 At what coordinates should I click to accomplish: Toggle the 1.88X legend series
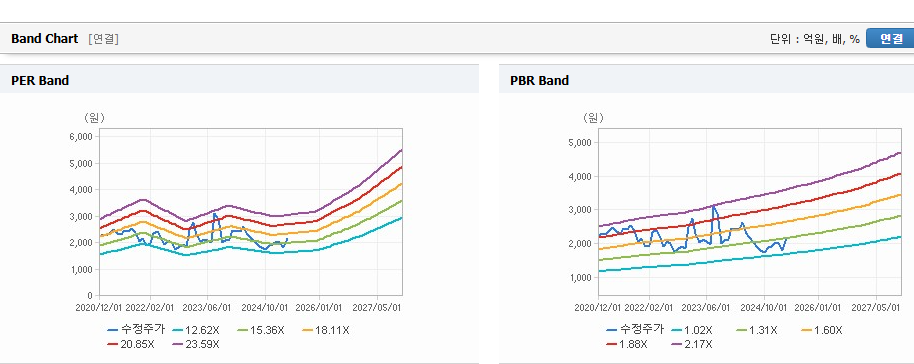pyautogui.click(x=627, y=344)
